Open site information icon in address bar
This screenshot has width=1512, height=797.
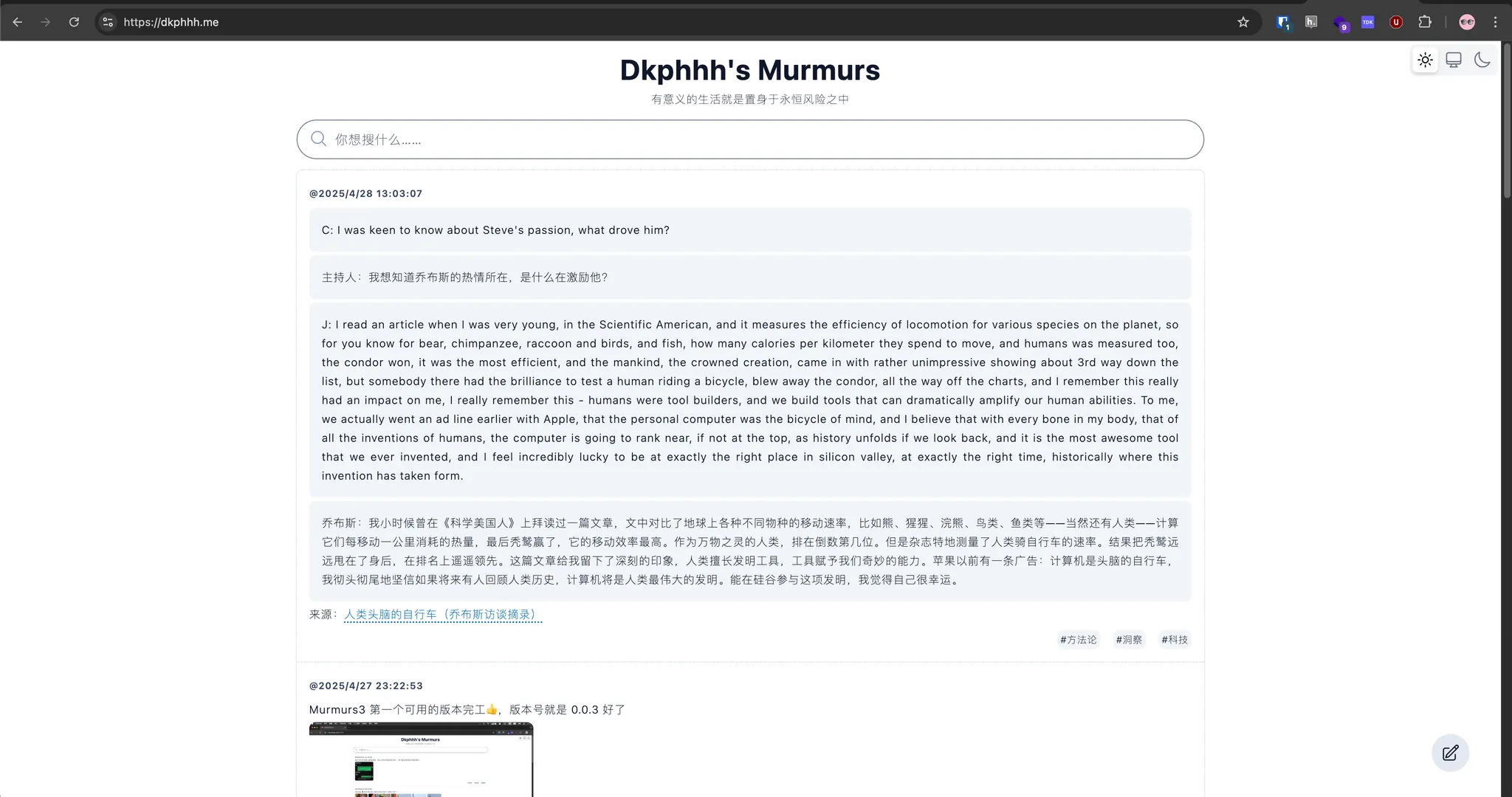pyautogui.click(x=108, y=22)
